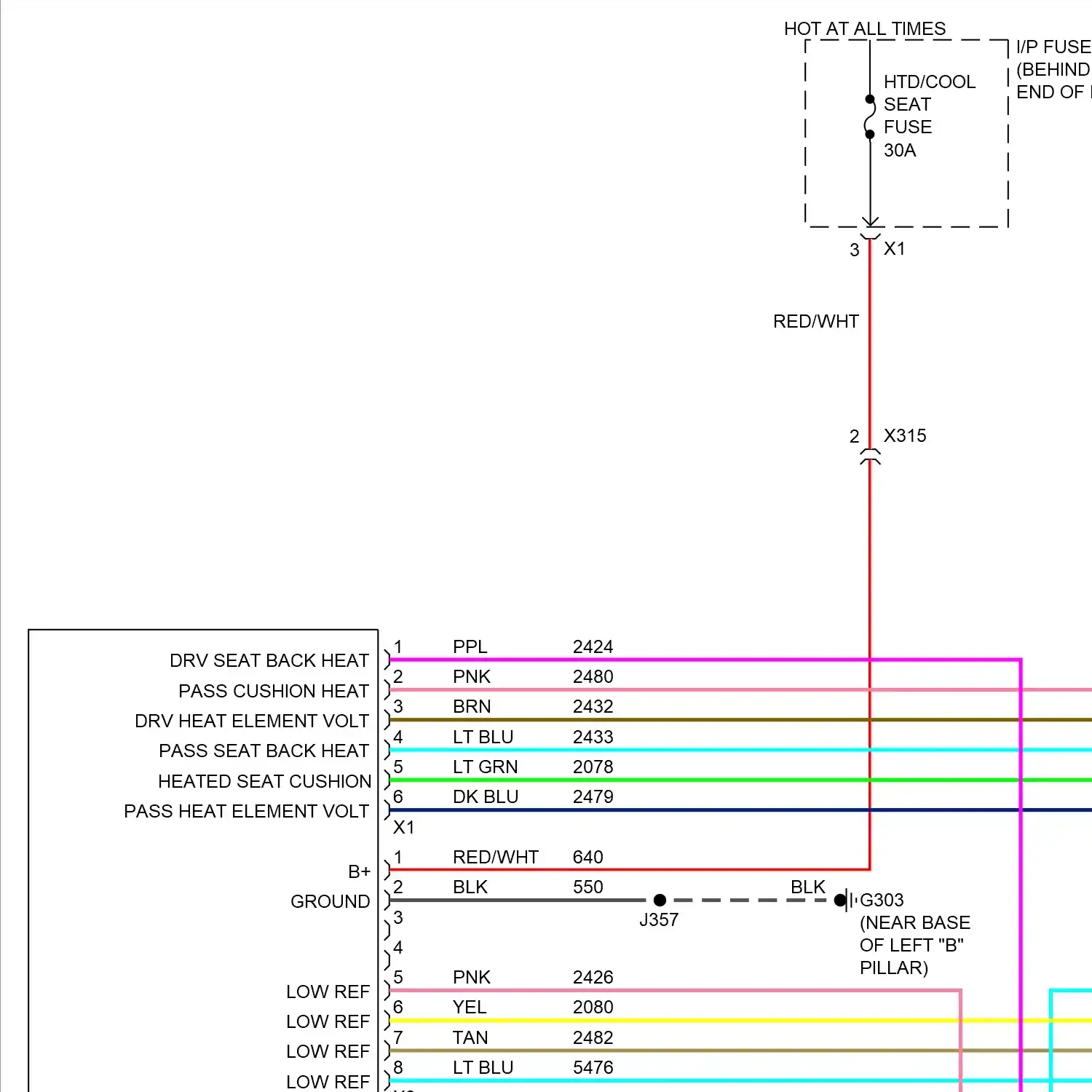Click RED/WHT label on circuit 640 row
The image size is (1092, 1092).
click(496, 858)
